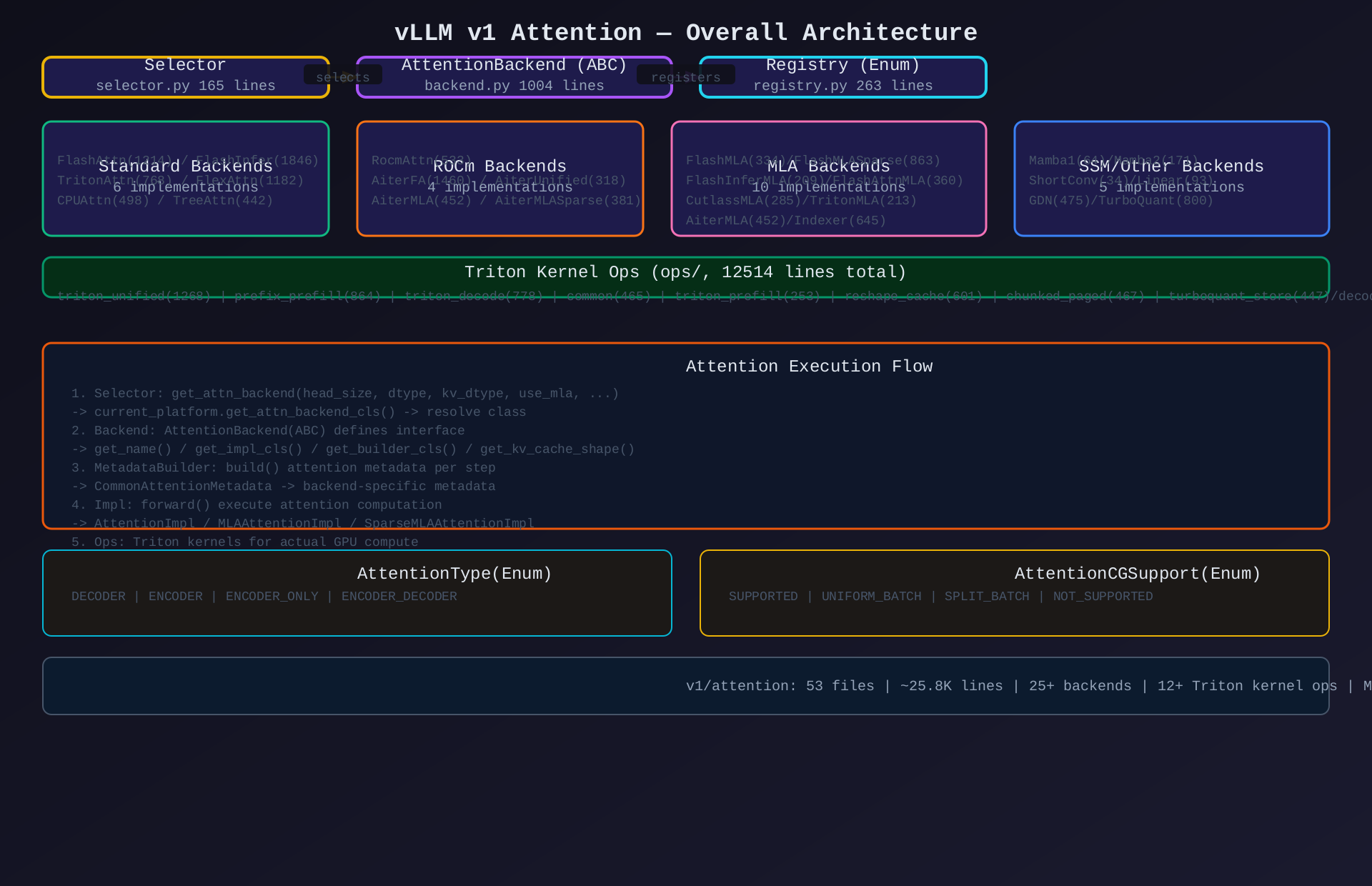Image resolution: width=1372 pixels, height=886 pixels.
Task: Click the v1/attention summary stats footer
Action: [1000, 686]
